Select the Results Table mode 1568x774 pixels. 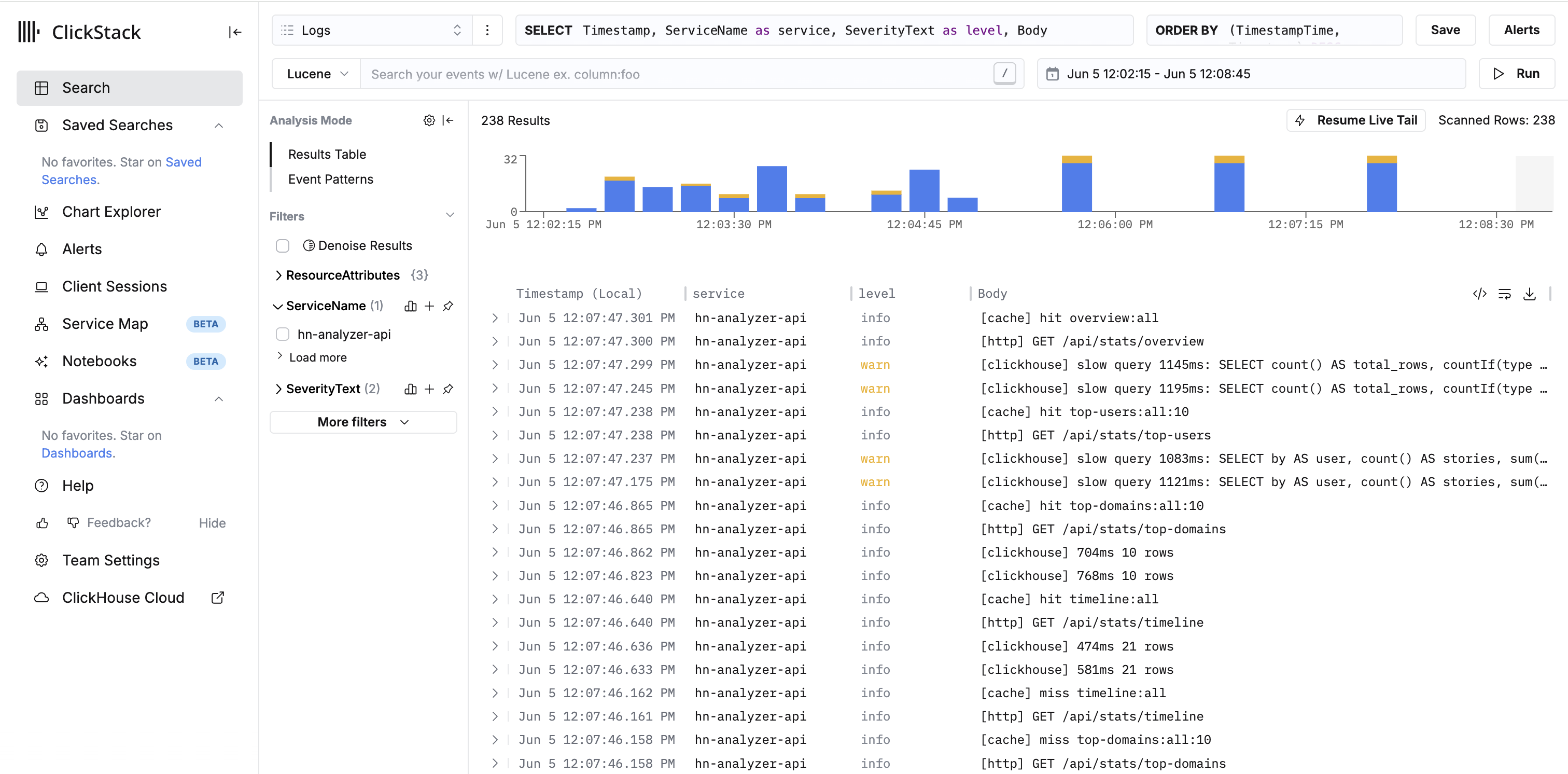(x=327, y=155)
